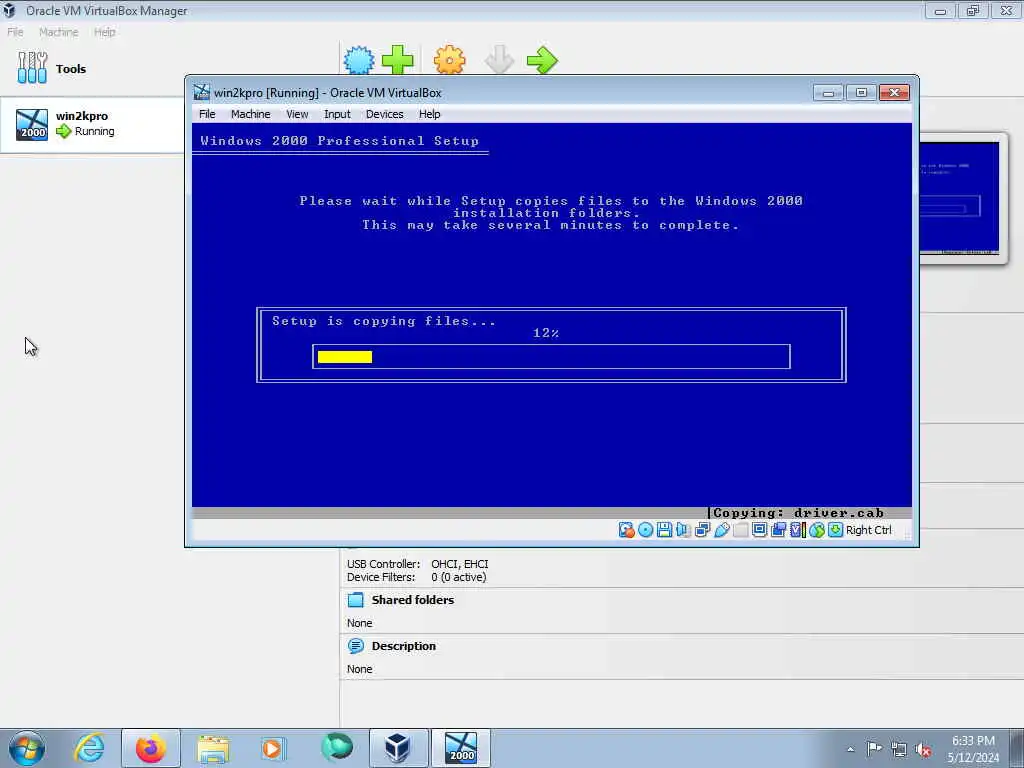Click the Right Ctrl host key label

[868, 530]
